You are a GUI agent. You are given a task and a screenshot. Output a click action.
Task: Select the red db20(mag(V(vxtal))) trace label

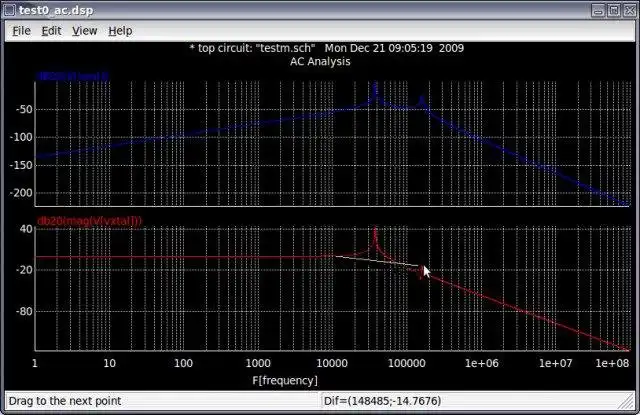pyautogui.click(x=89, y=221)
